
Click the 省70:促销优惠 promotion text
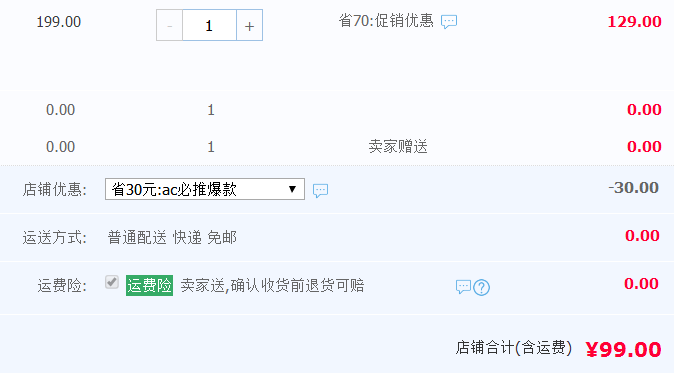point(386,21)
